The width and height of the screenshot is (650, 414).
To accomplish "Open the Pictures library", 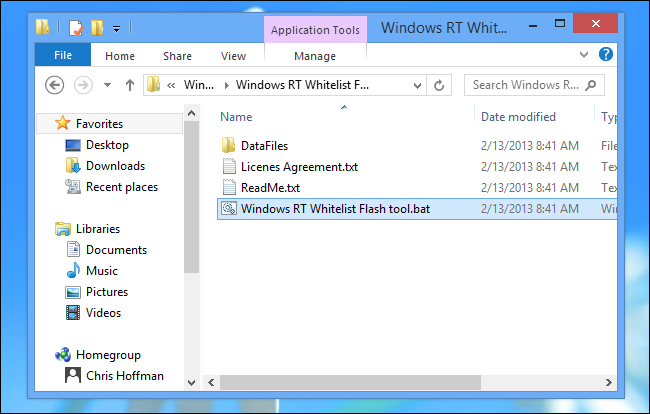I will (x=107, y=292).
